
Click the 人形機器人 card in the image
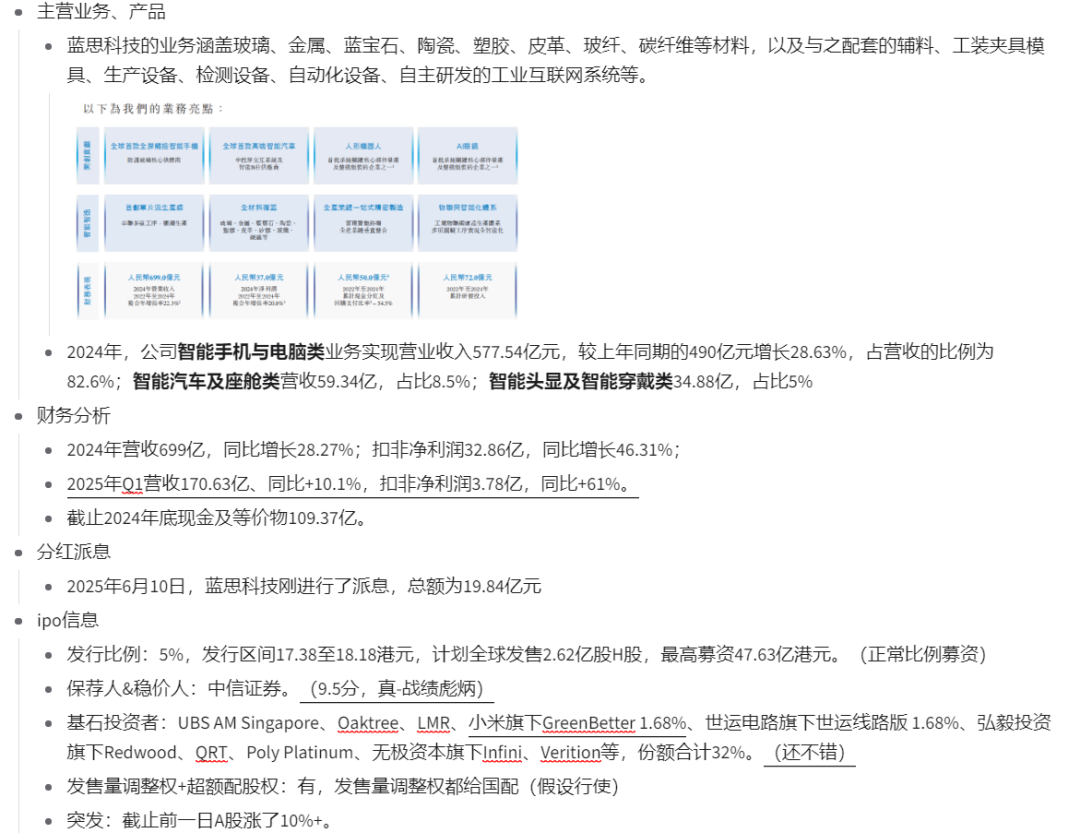click(x=364, y=156)
